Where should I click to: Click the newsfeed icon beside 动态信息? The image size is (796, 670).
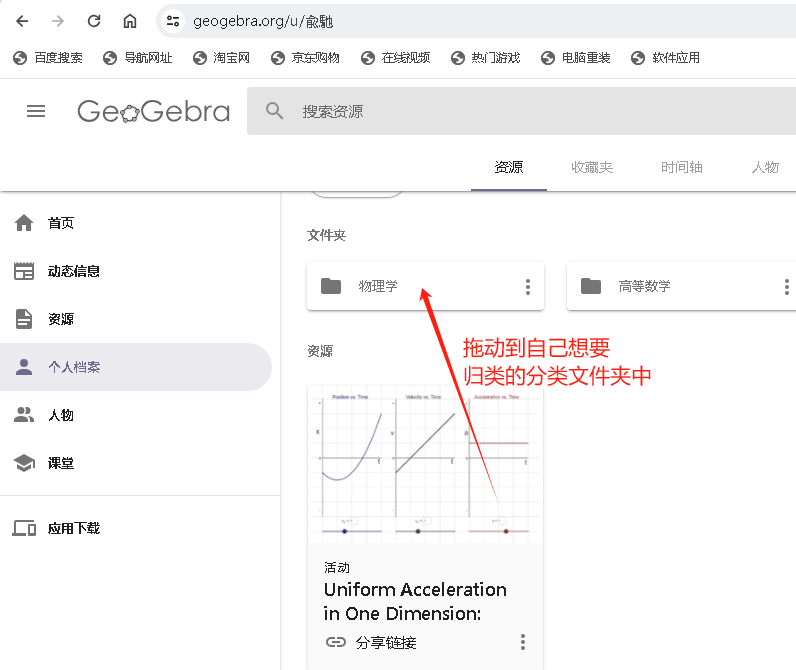click(24, 271)
